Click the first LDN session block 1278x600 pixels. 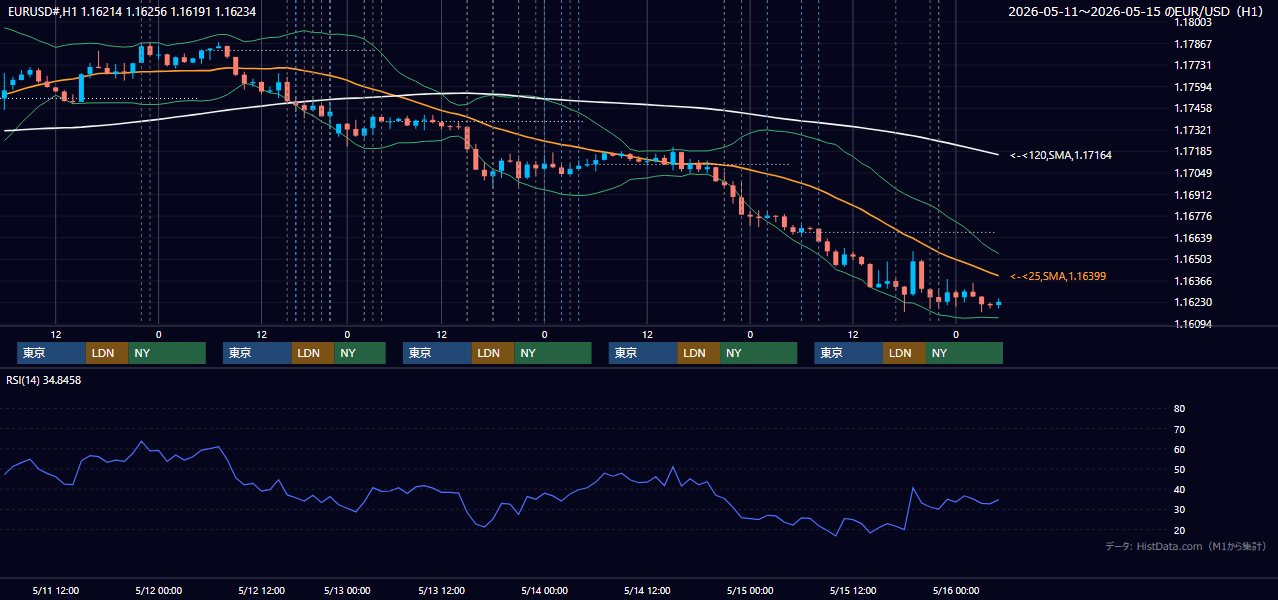click(107, 353)
